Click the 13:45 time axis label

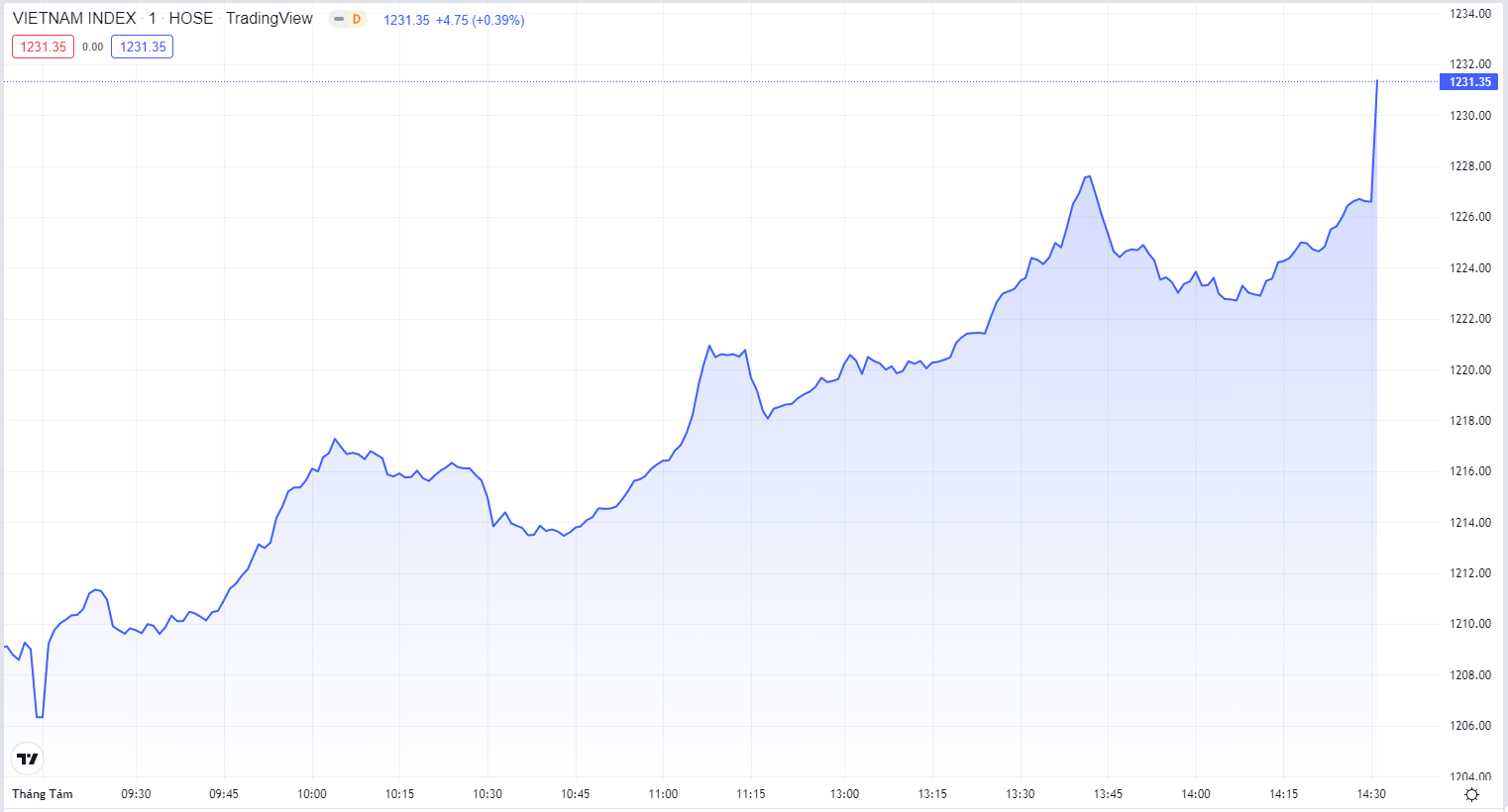(1108, 794)
